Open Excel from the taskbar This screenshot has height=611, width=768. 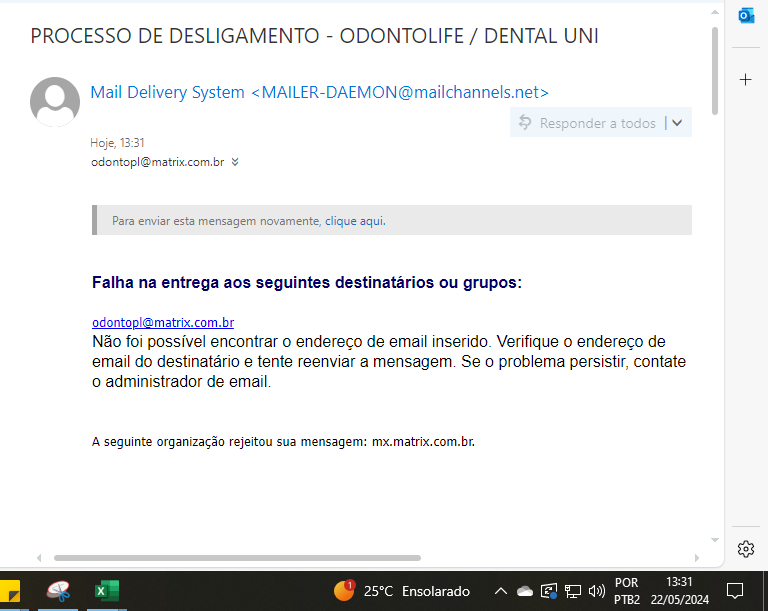click(x=107, y=590)
